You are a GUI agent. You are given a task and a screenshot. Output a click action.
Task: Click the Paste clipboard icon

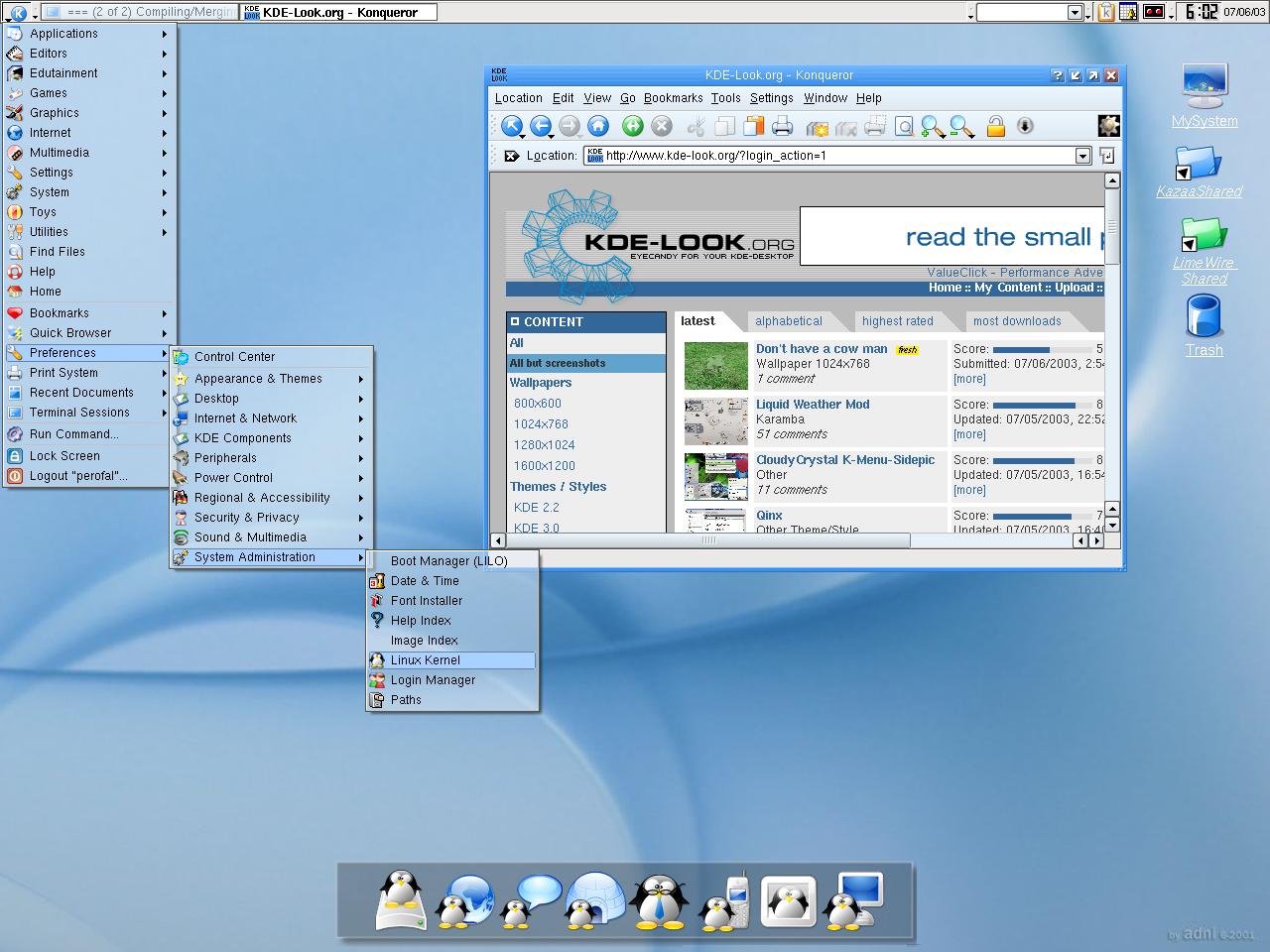tap(754, 126)
